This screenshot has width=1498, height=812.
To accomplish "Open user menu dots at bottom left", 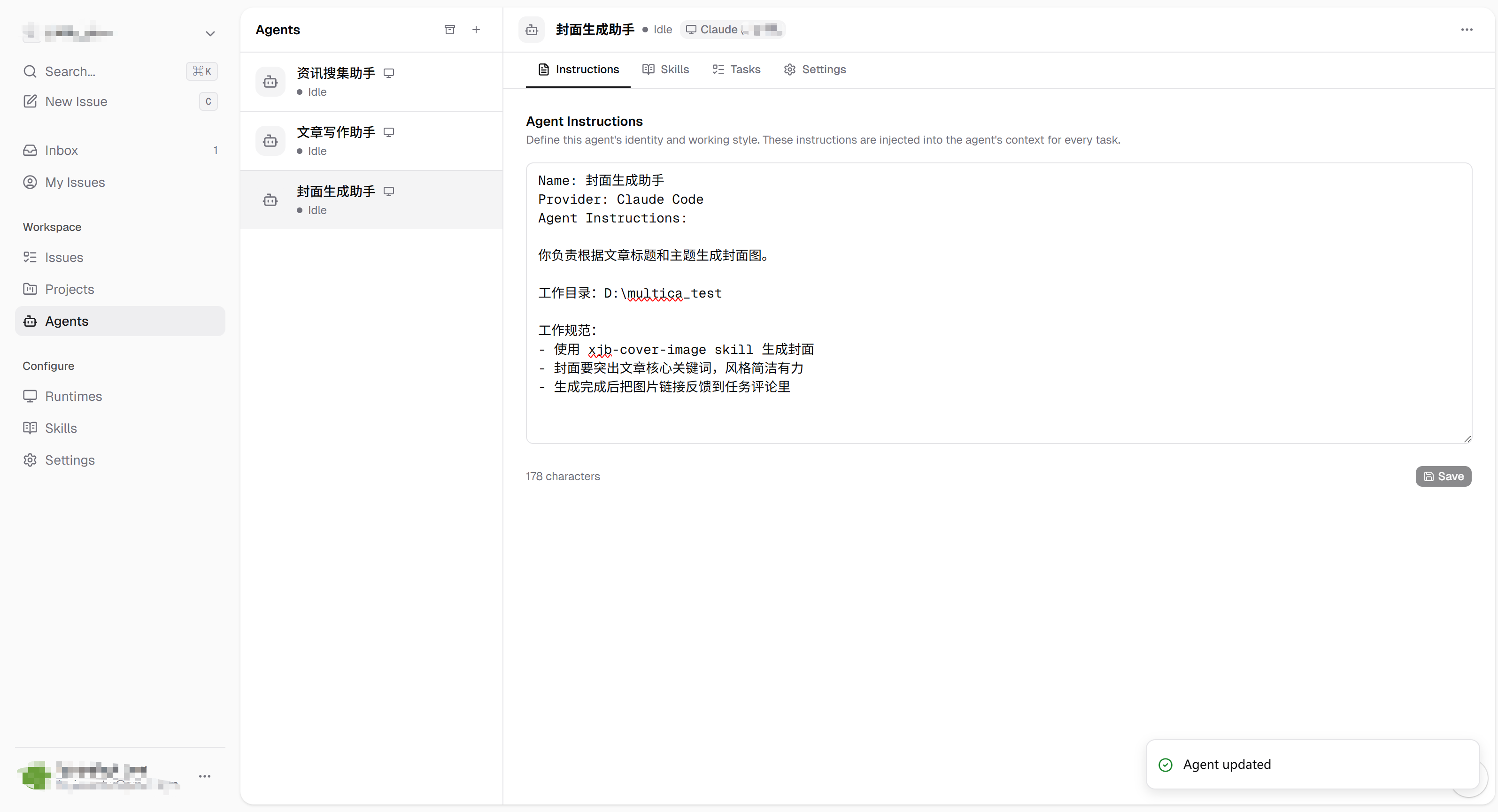I will [x=205, y=776].
